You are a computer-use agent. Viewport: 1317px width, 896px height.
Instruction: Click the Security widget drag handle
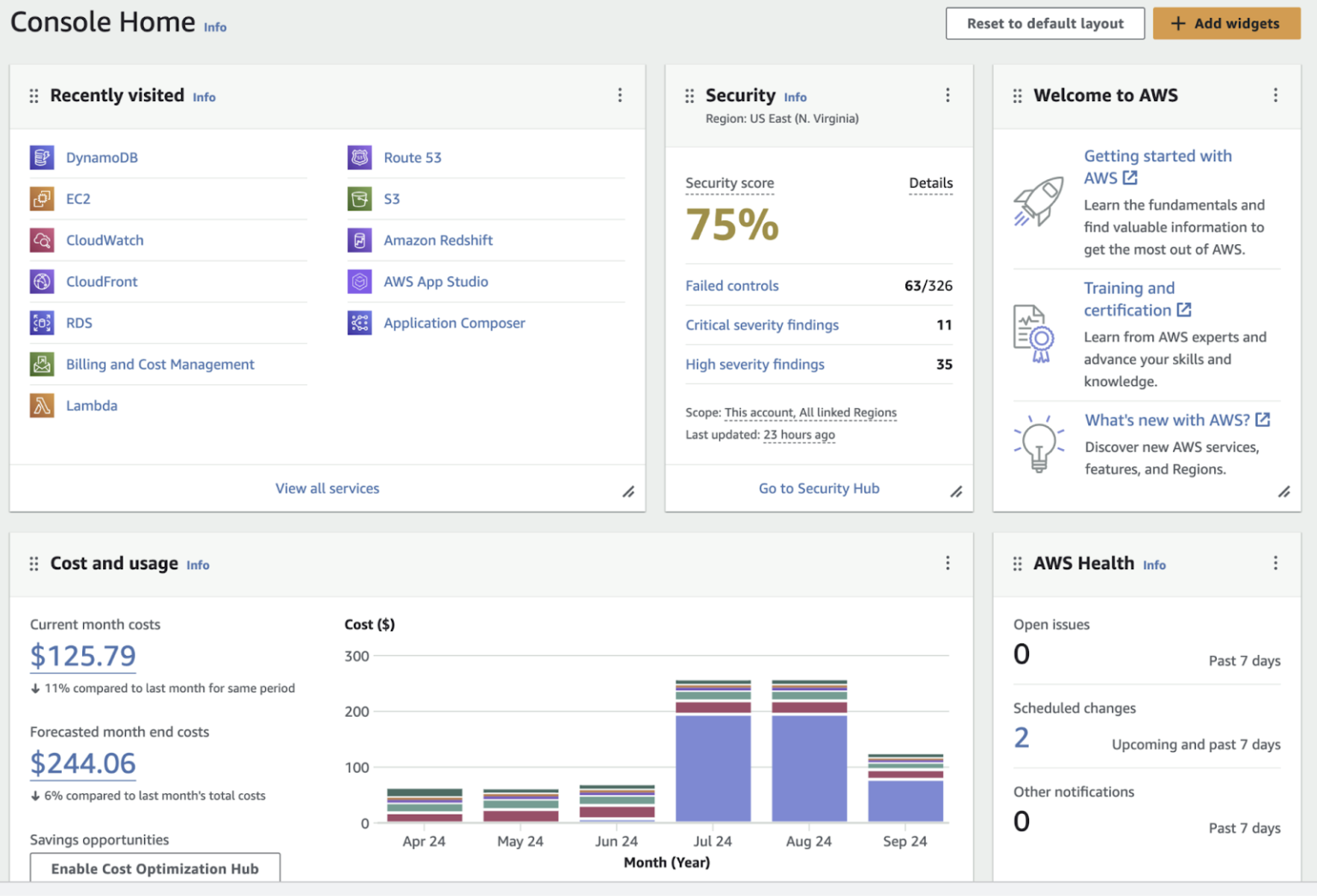(x=689, y=96)
